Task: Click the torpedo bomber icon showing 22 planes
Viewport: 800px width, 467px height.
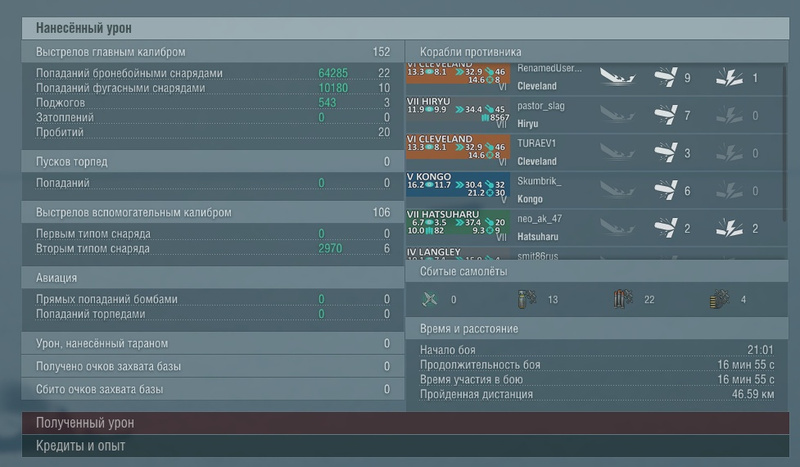Action: (620, 298)
